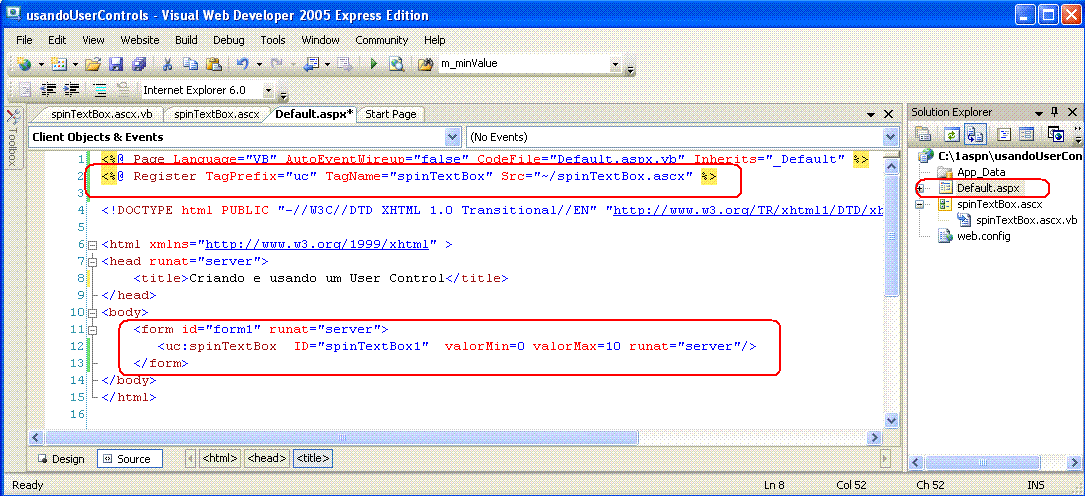Click the Increase Indent icon
This screenshot has height=496, width=1085.
tap(71, 89)
